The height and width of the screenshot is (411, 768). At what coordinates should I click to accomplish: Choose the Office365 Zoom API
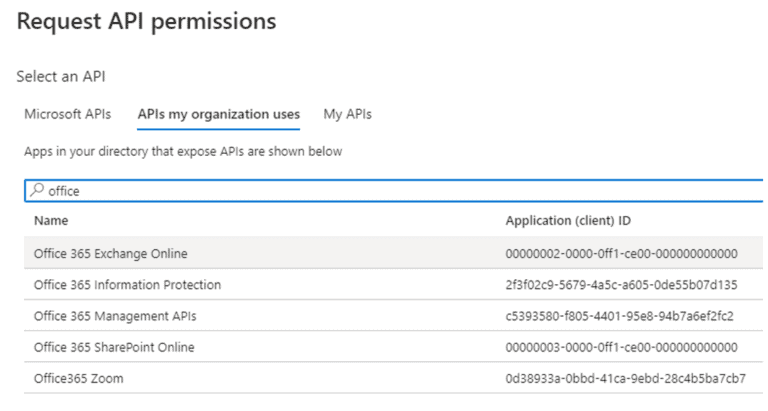click(394, 378)
